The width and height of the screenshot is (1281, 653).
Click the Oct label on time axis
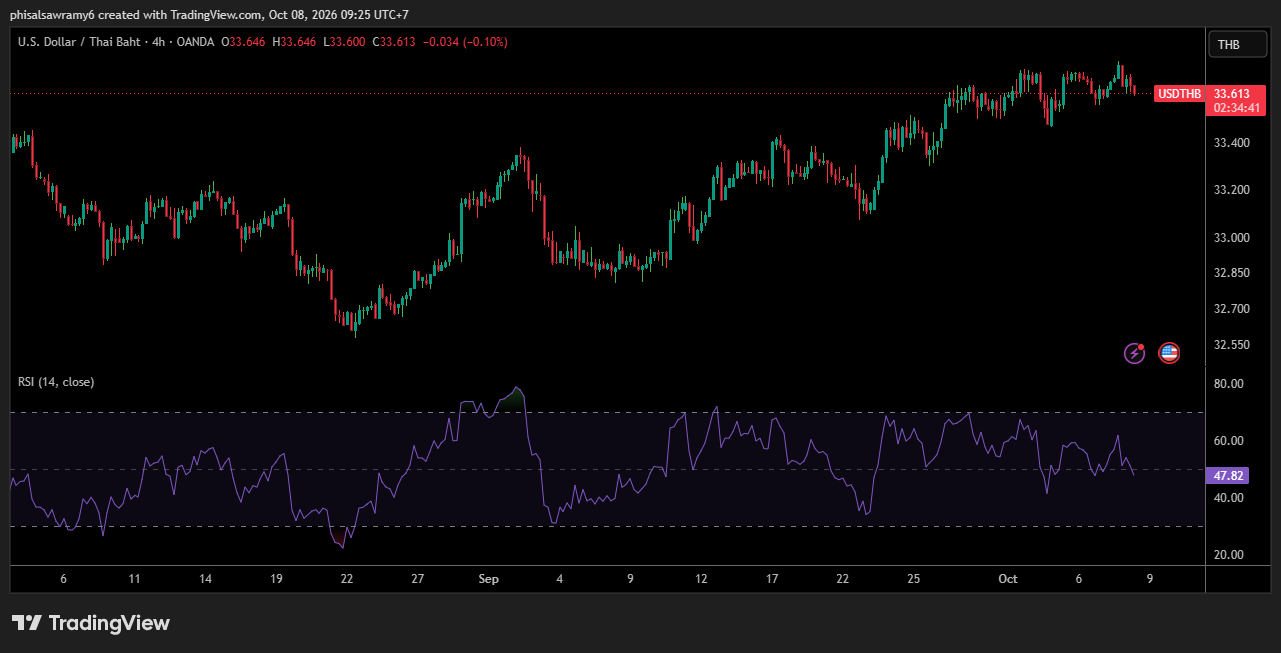click(1008, 579)
